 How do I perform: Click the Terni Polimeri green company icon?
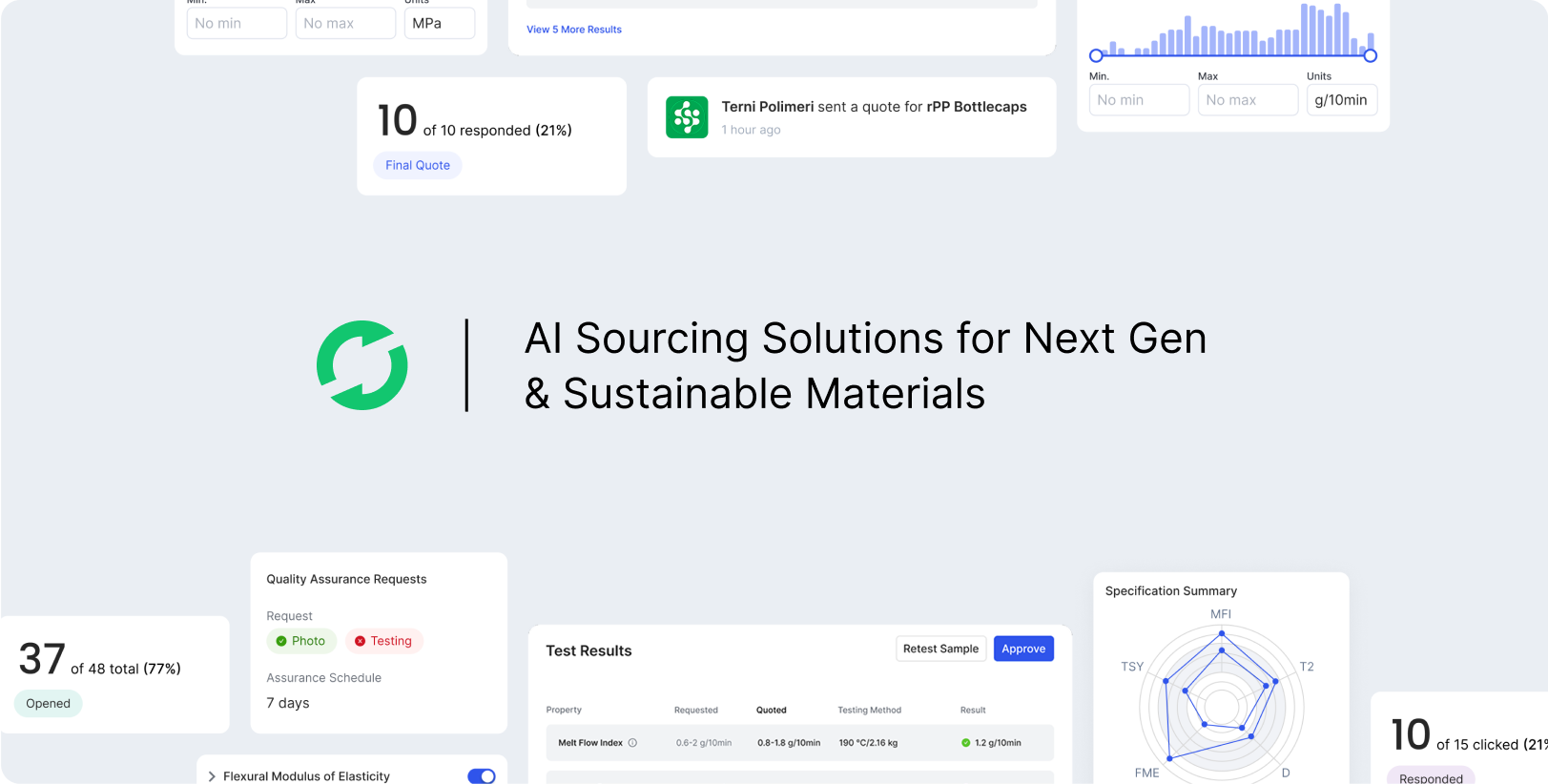click(x=687, y=117)
